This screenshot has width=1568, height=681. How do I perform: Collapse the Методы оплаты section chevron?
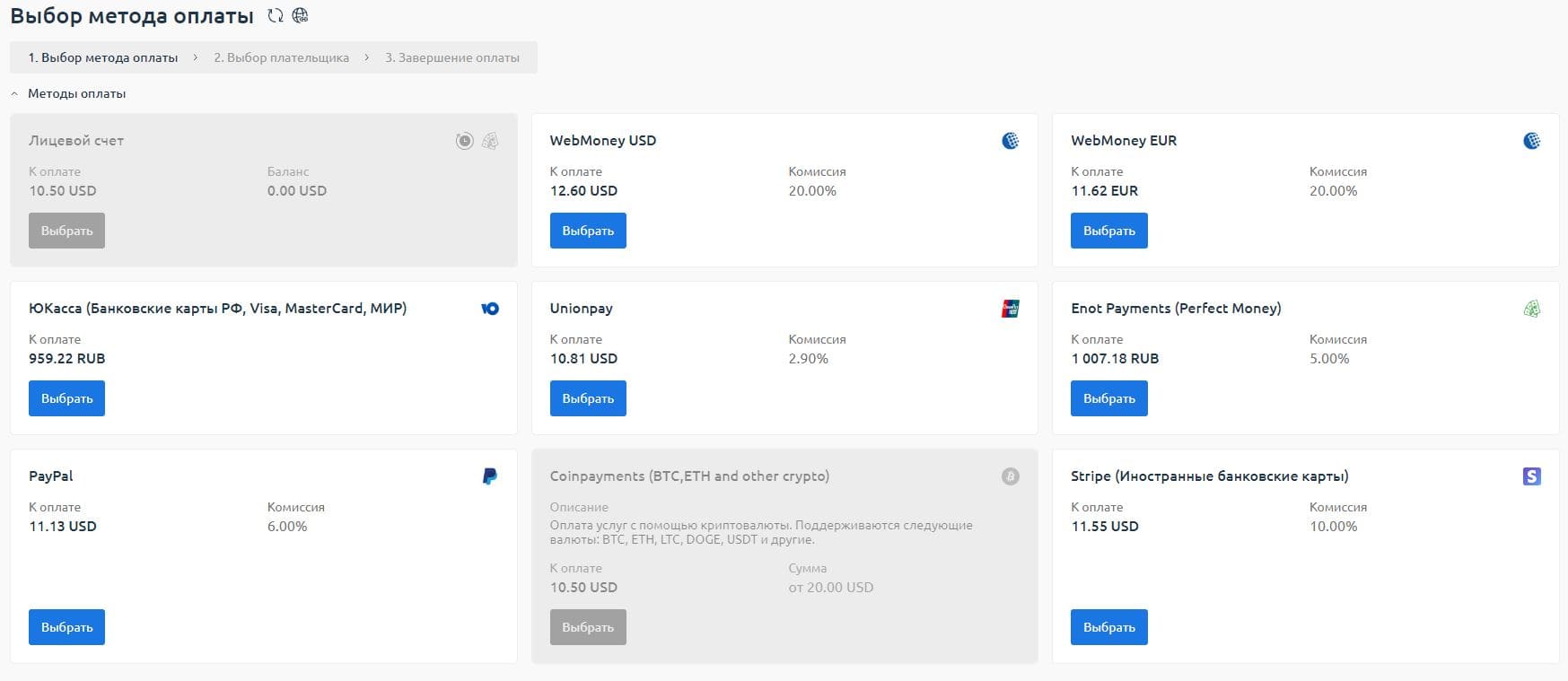pos(14,93)
